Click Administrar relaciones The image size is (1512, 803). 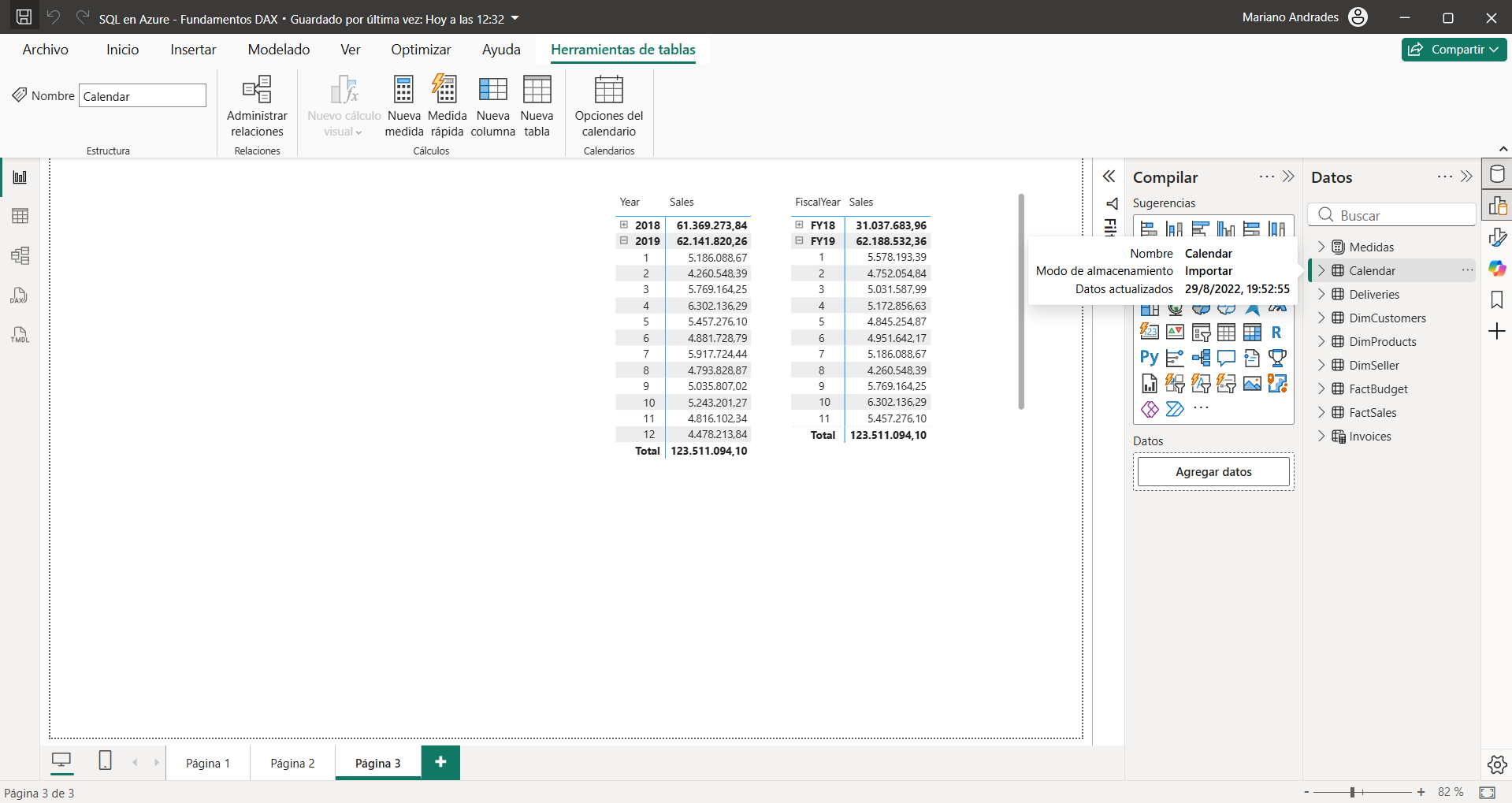(257, 106)
